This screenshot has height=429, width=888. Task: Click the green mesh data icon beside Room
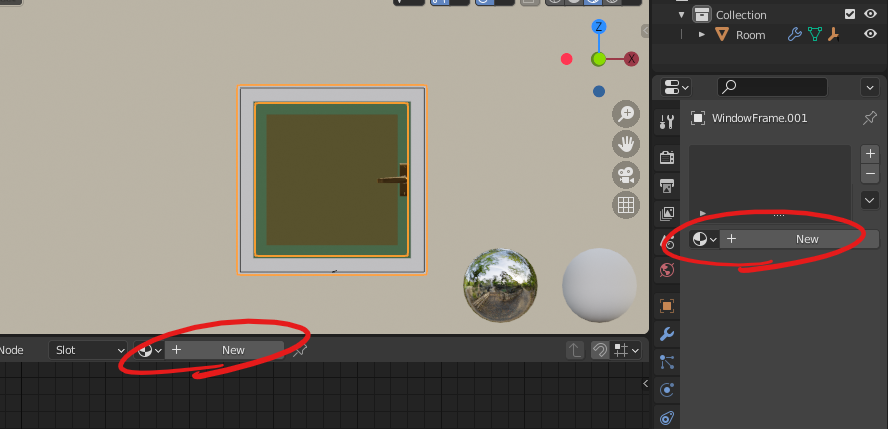pyautogui.click(x=814, y=35)
